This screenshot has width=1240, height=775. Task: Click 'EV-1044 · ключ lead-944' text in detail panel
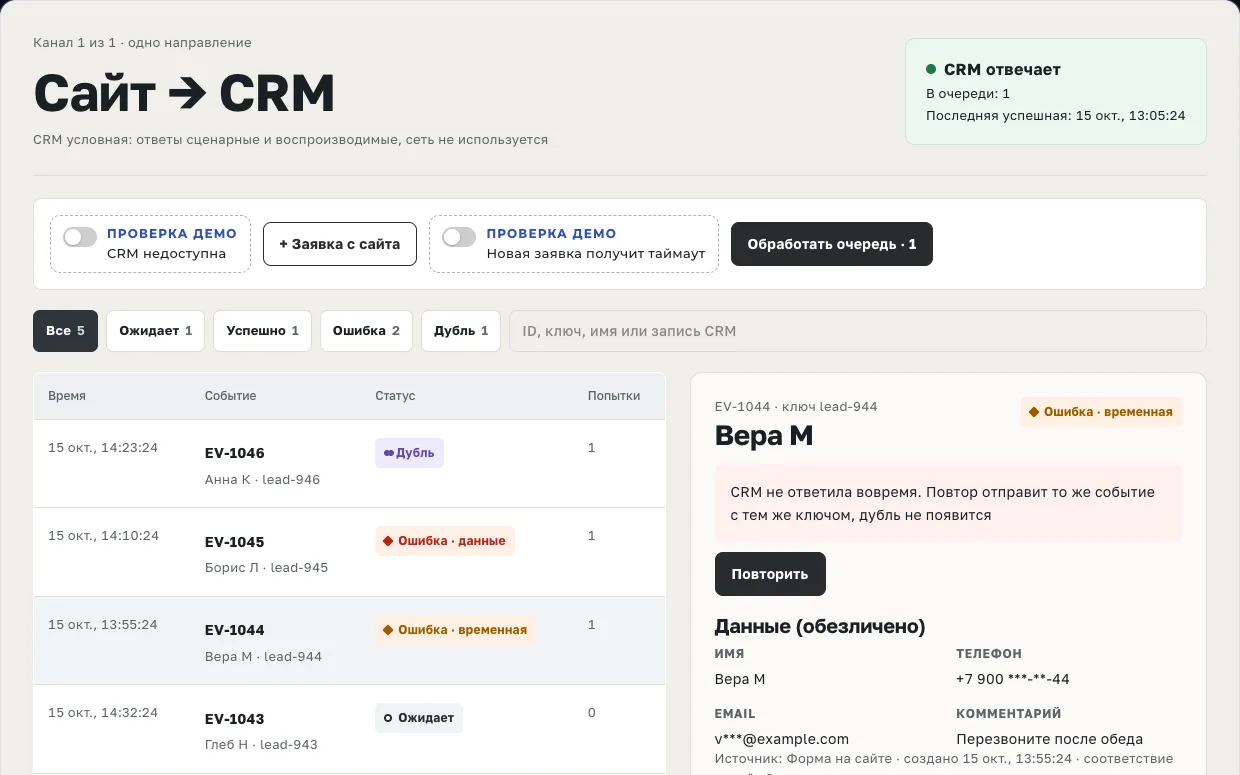tap(796, 407)
